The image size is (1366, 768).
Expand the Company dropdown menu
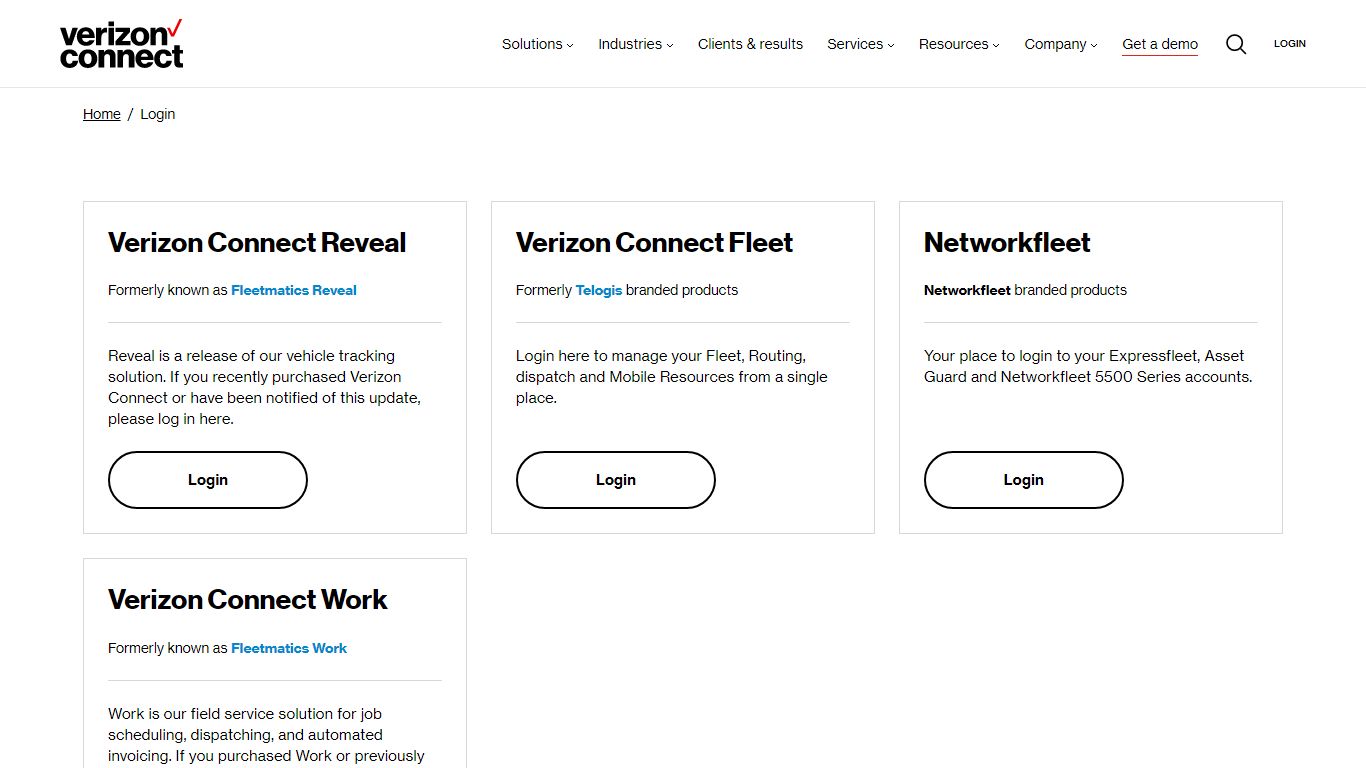click(x=1061, y=44)
